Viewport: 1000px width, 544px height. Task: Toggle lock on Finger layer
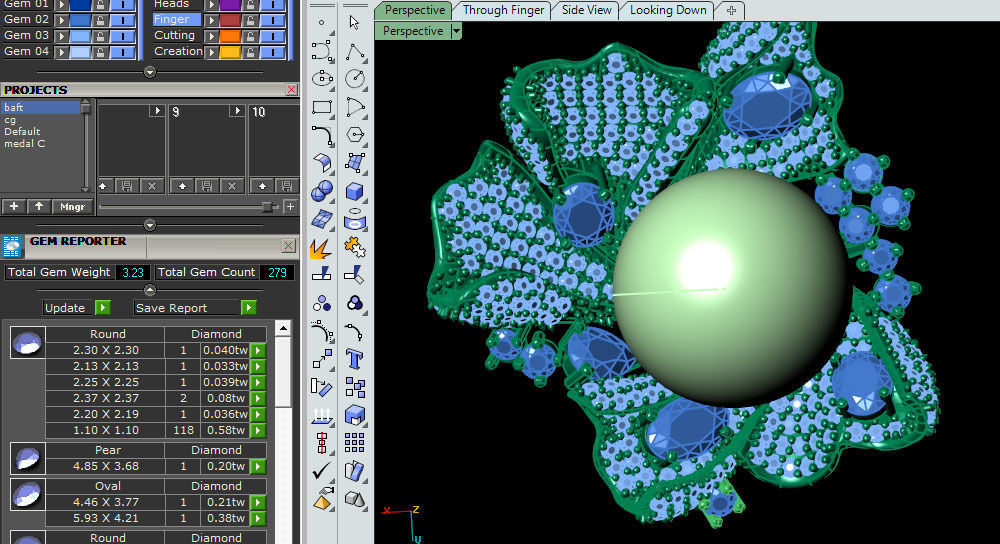251,20
